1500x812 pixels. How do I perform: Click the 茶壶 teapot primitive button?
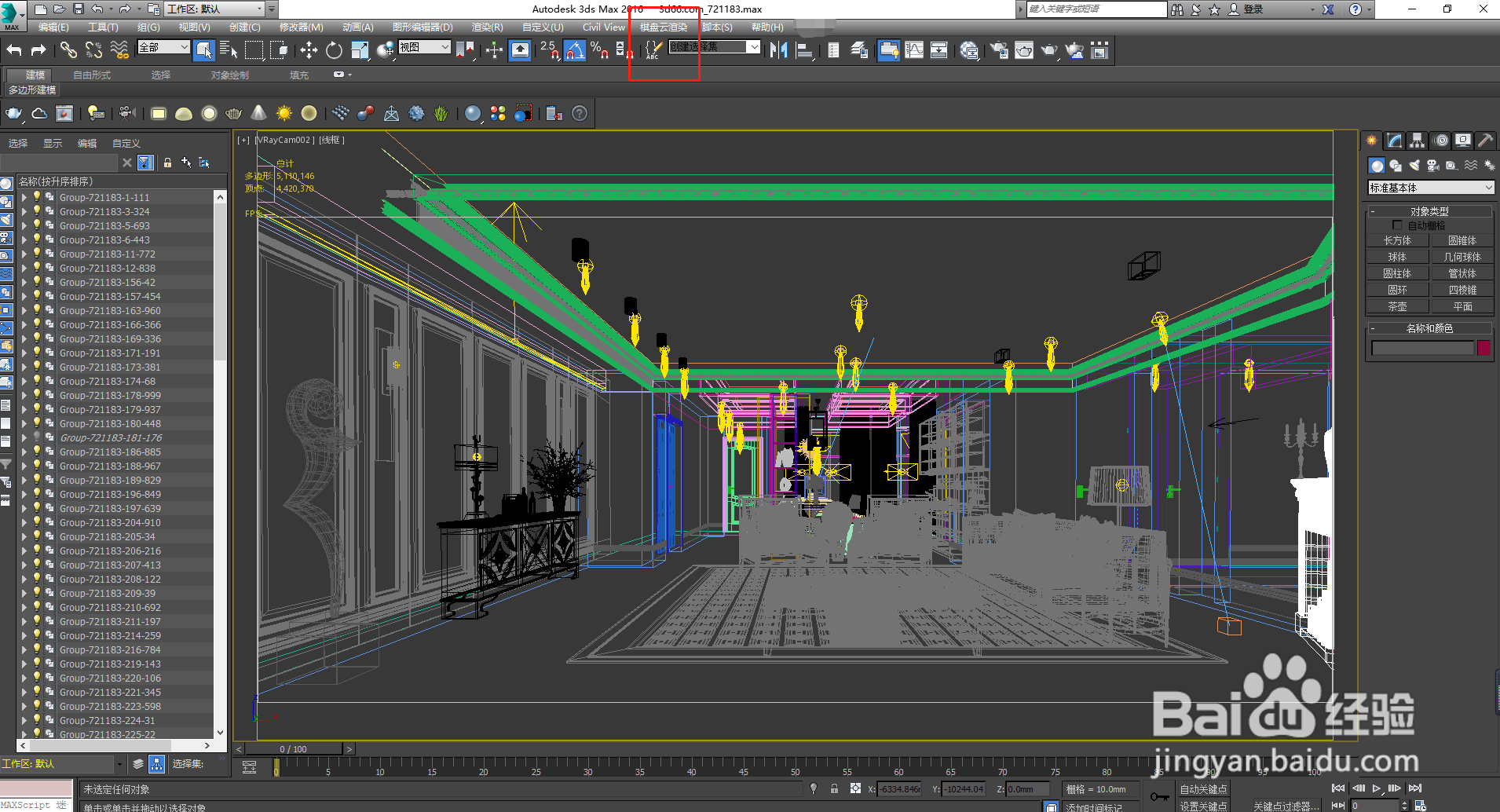coord(1397,306)
